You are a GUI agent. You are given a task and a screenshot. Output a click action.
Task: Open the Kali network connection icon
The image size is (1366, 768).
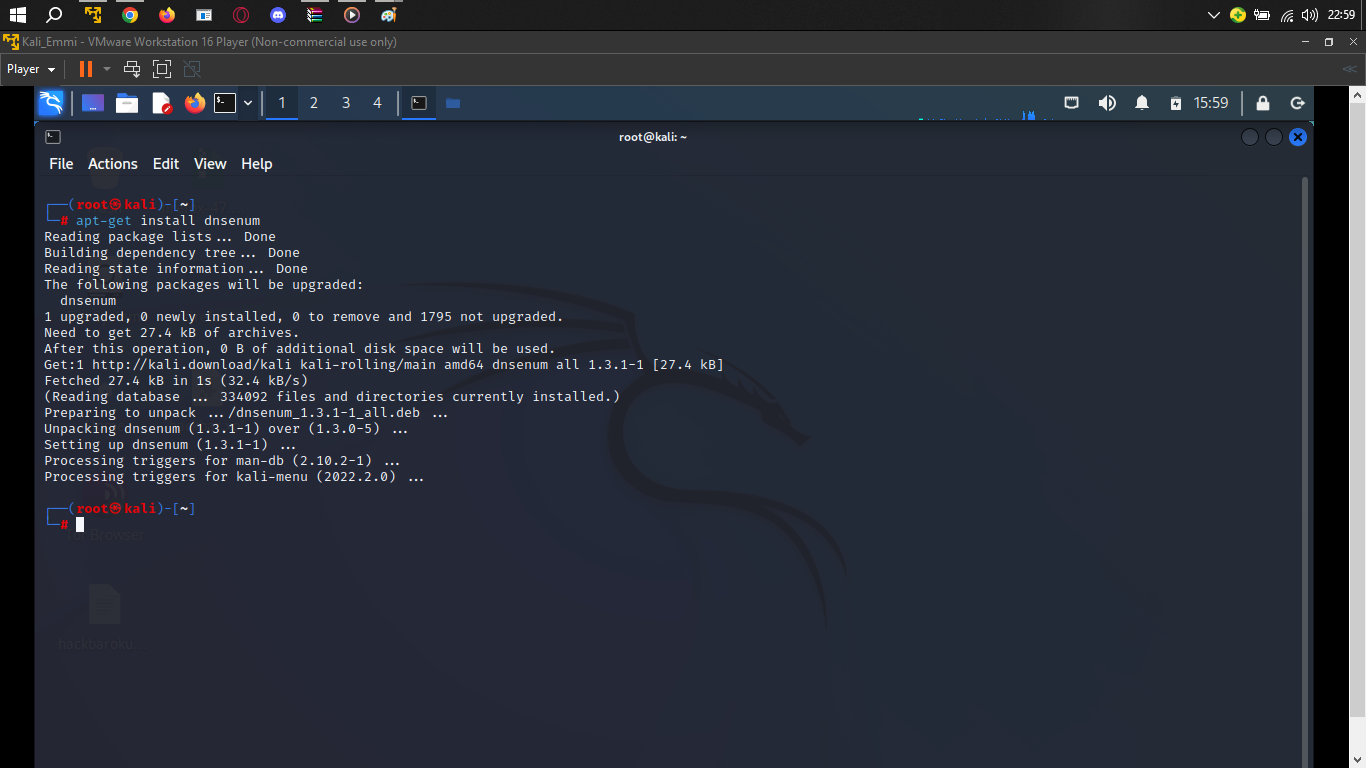(x=1071, y=103)
